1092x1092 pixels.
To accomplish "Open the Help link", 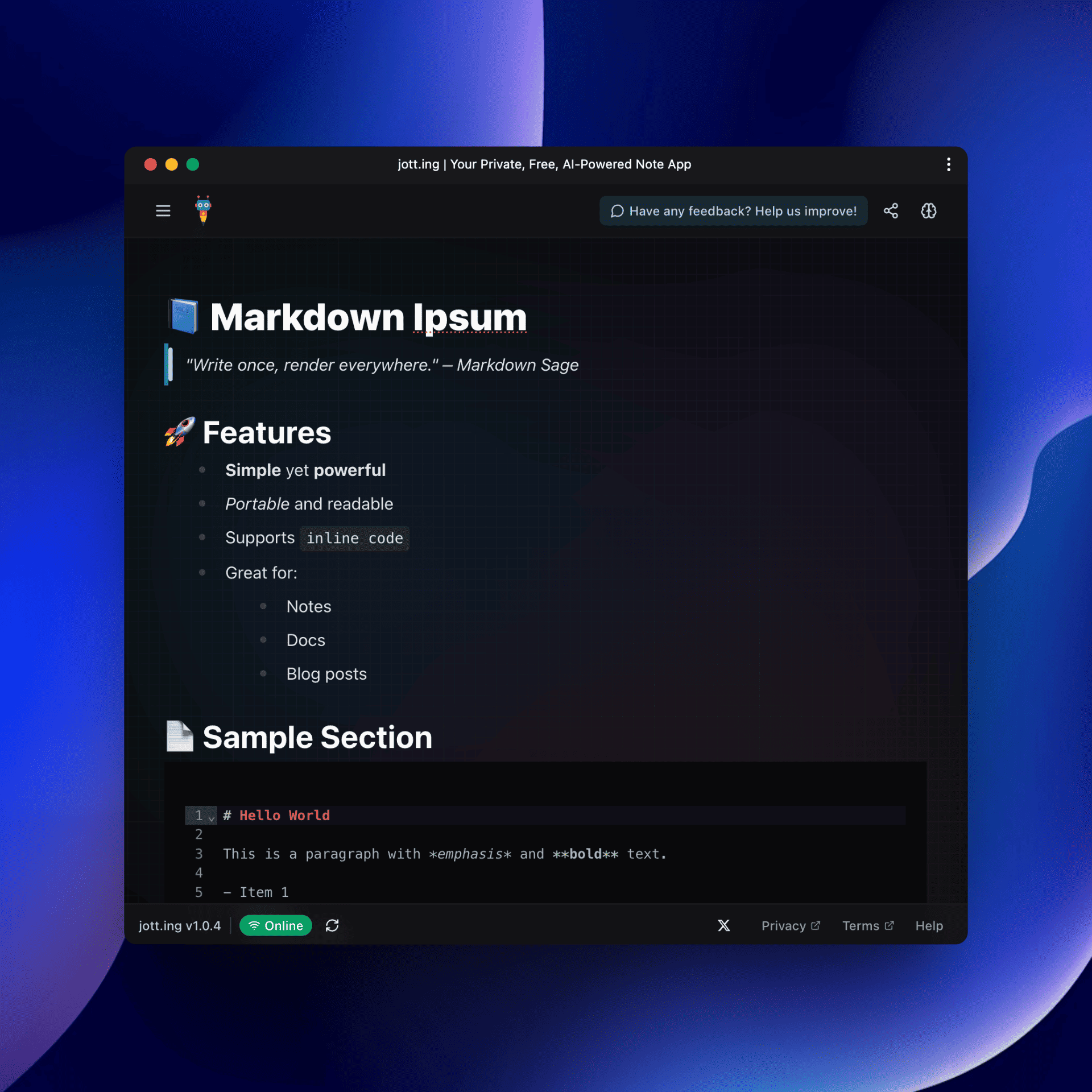I will [x=929, y=925].
